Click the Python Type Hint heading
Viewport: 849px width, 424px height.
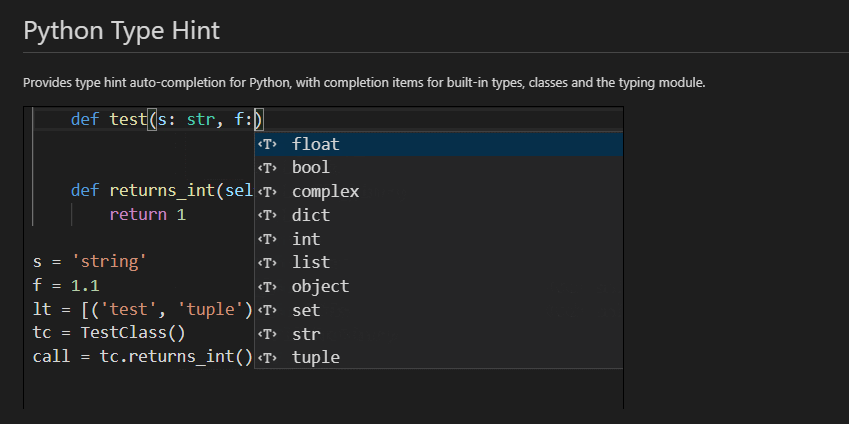tap(122, 30)
